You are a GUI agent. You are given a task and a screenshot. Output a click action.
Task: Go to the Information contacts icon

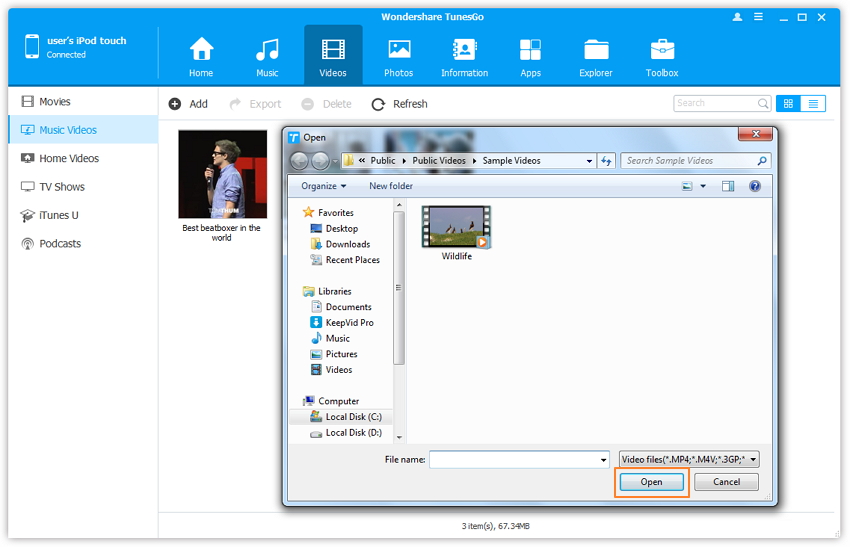[x=464, y=51]
